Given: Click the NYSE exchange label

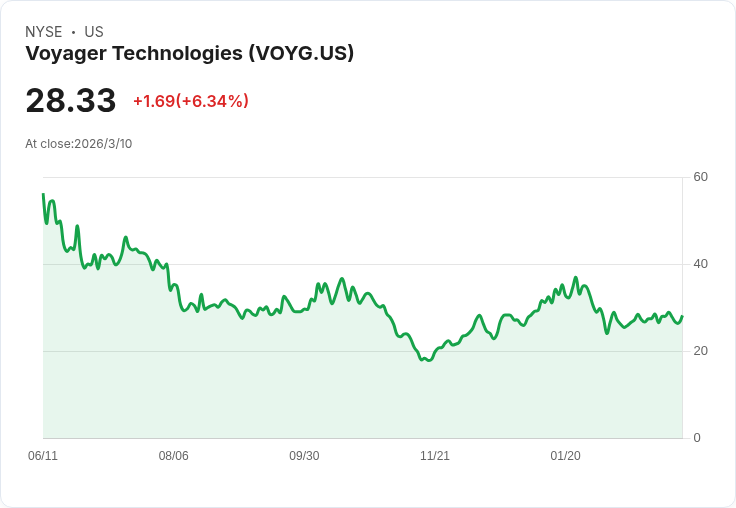Looking at the screenshot, I should click(44, 32).
